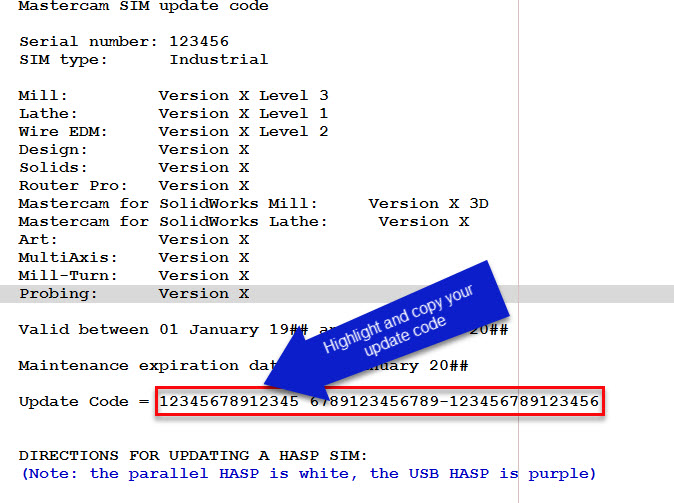Click the update code number string
Viewport: 674px width, 503px height.
pos(379,402)
